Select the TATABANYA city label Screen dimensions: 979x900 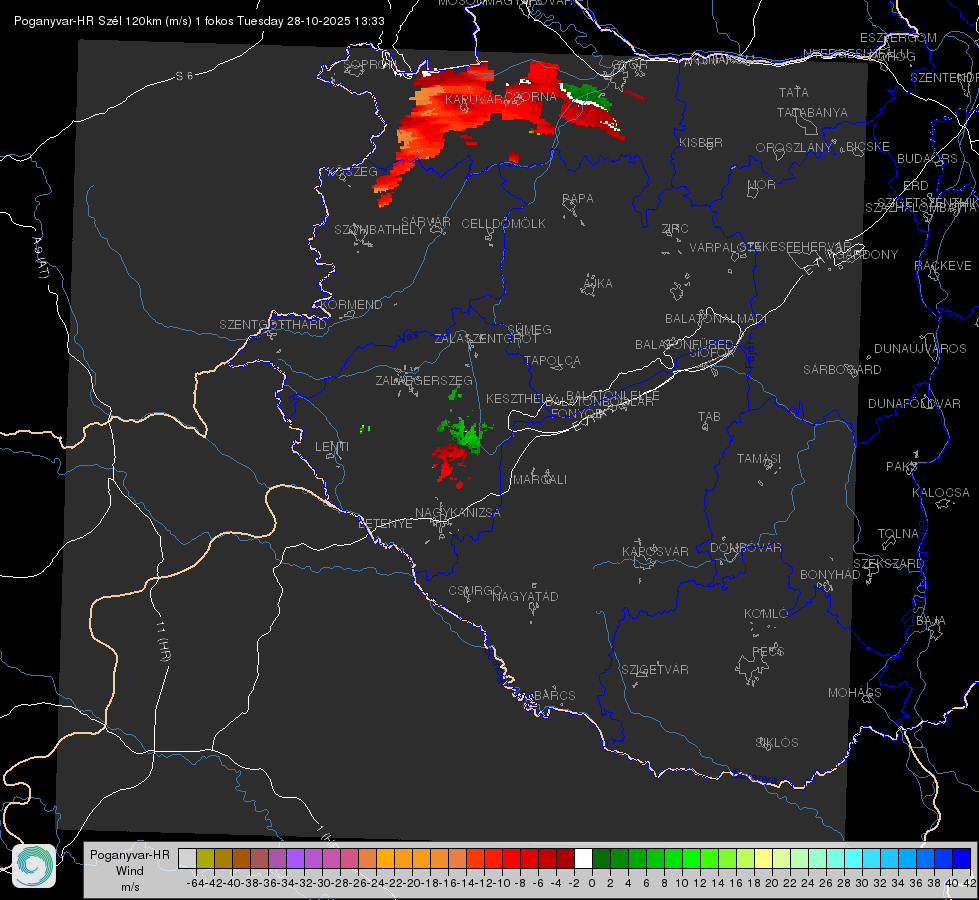click(x=812, y=112)
